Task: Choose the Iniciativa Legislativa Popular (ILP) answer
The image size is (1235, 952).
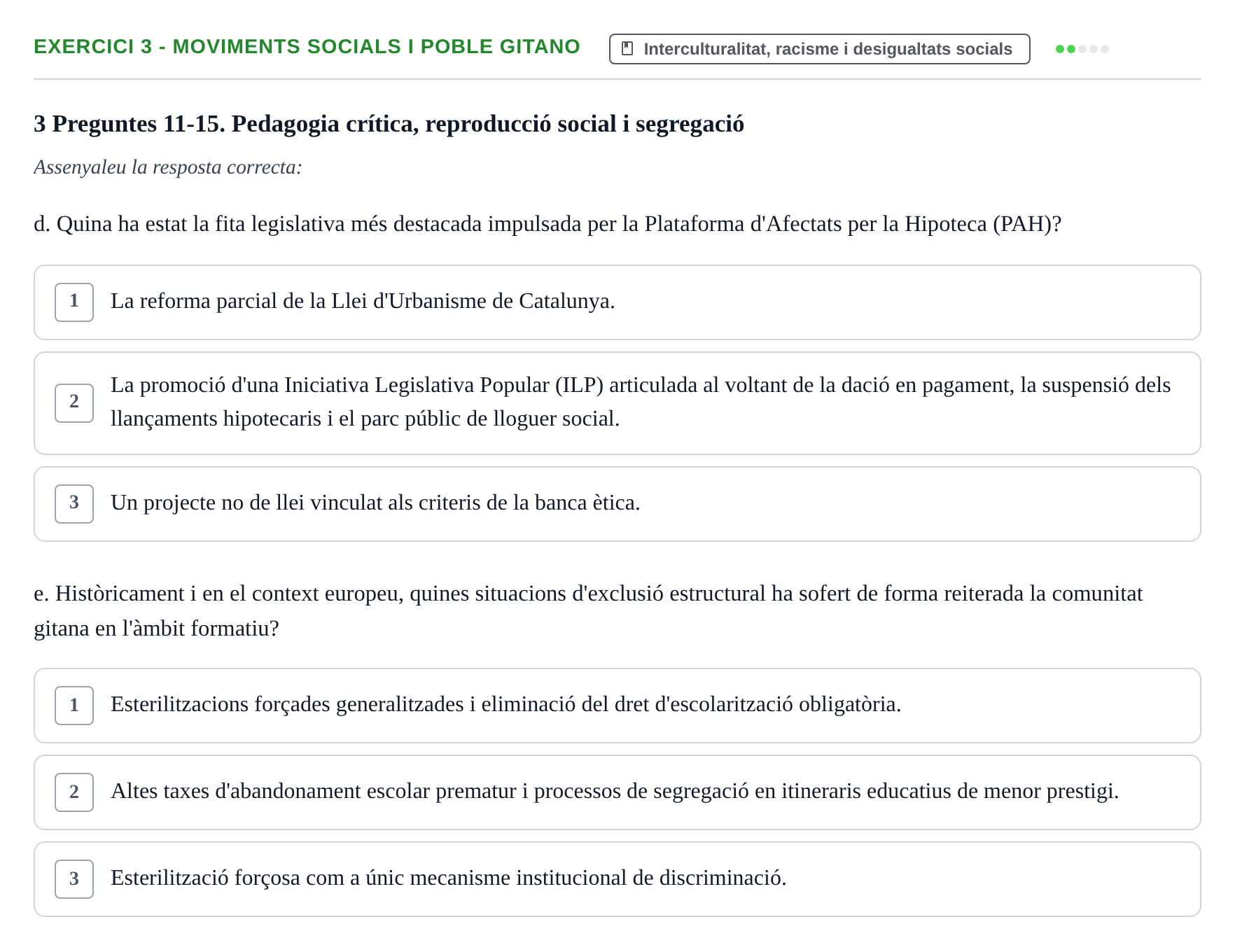Action: [617, 403]
